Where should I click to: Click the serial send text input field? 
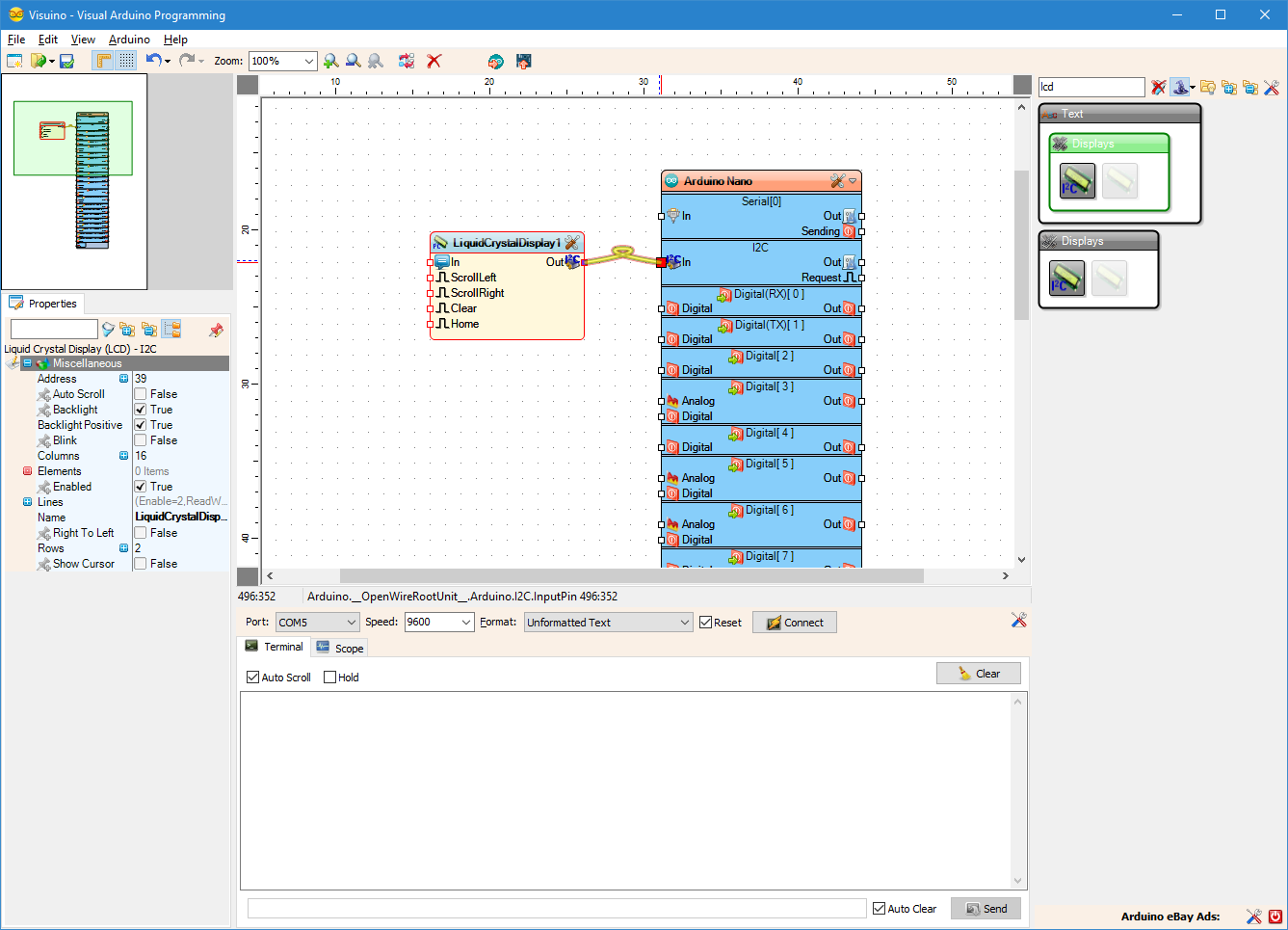point(557,909)
